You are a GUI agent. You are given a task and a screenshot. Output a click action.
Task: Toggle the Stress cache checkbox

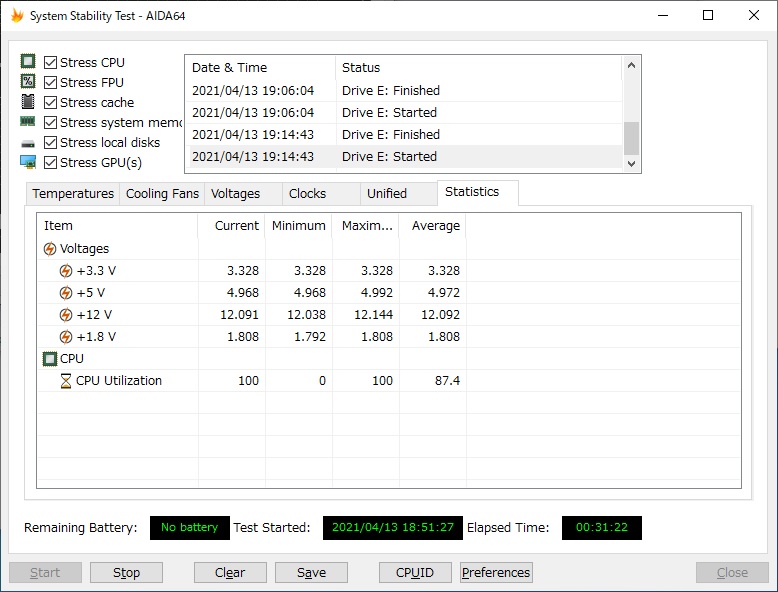51,102
